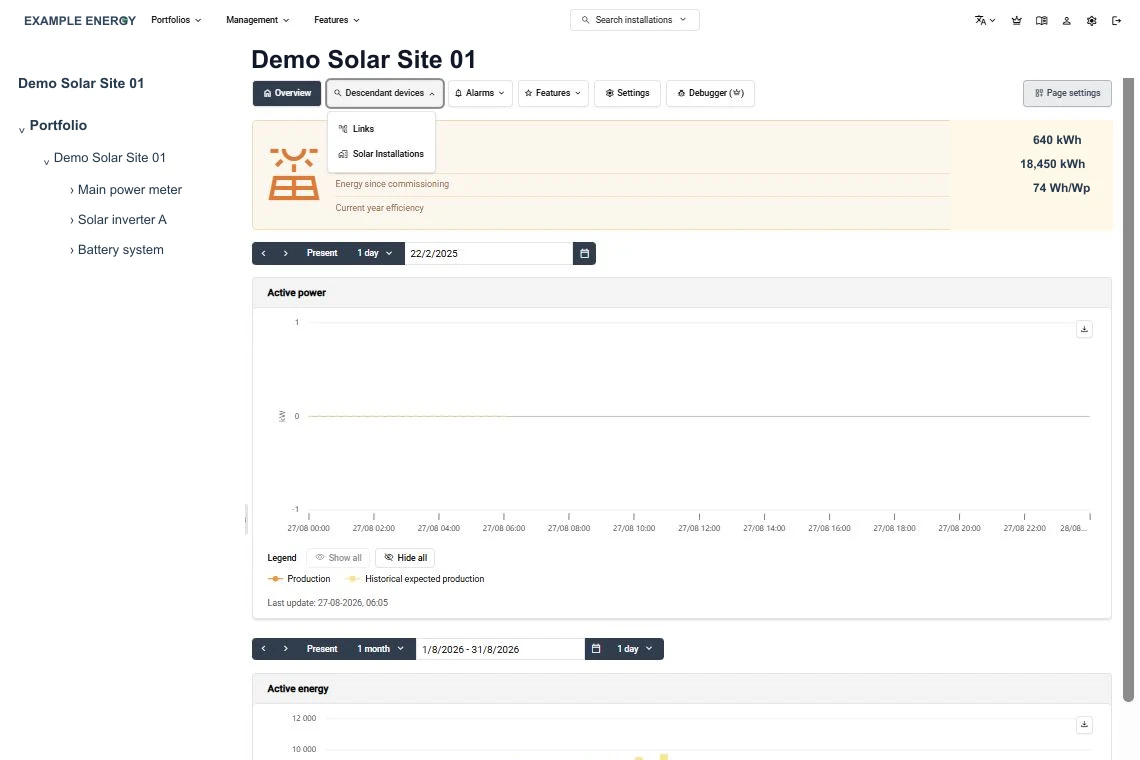Click the logout icon
Viewport: 1140px width, 760px height.
pos(1116,20)
